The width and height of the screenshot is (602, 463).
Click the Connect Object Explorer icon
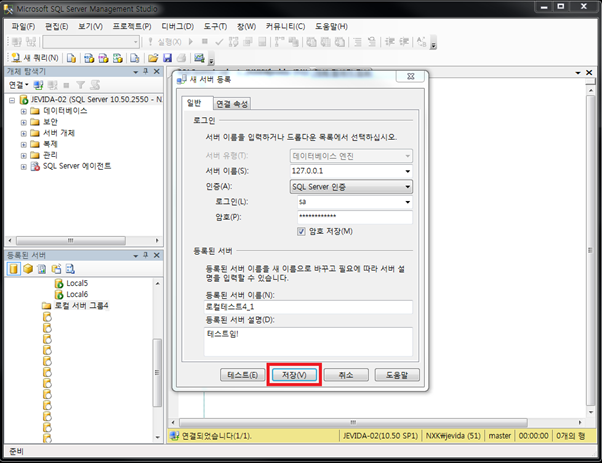[x=38, y=85]
